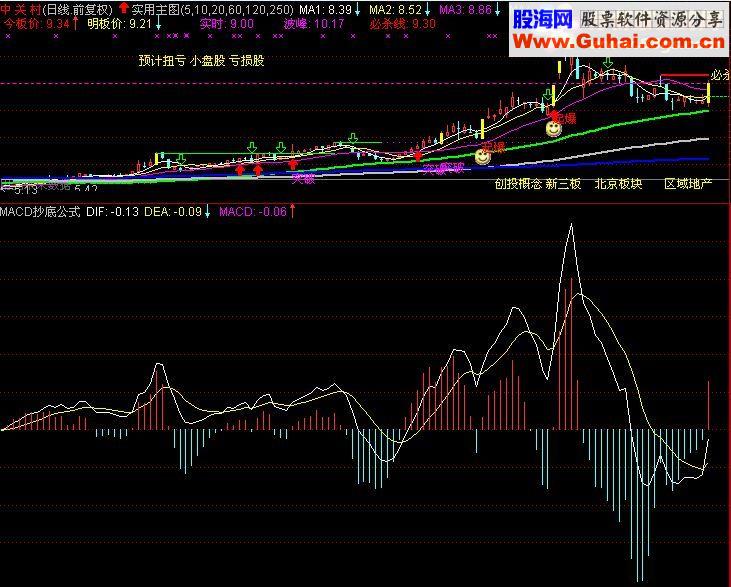Select the MA2: 8.52 value
Viewport: 731px width, 587px height.
coord(395,9)
